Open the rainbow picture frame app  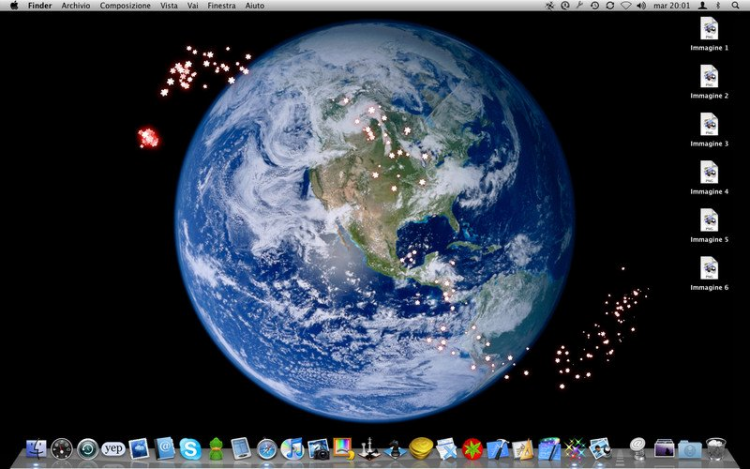(343, 448)
